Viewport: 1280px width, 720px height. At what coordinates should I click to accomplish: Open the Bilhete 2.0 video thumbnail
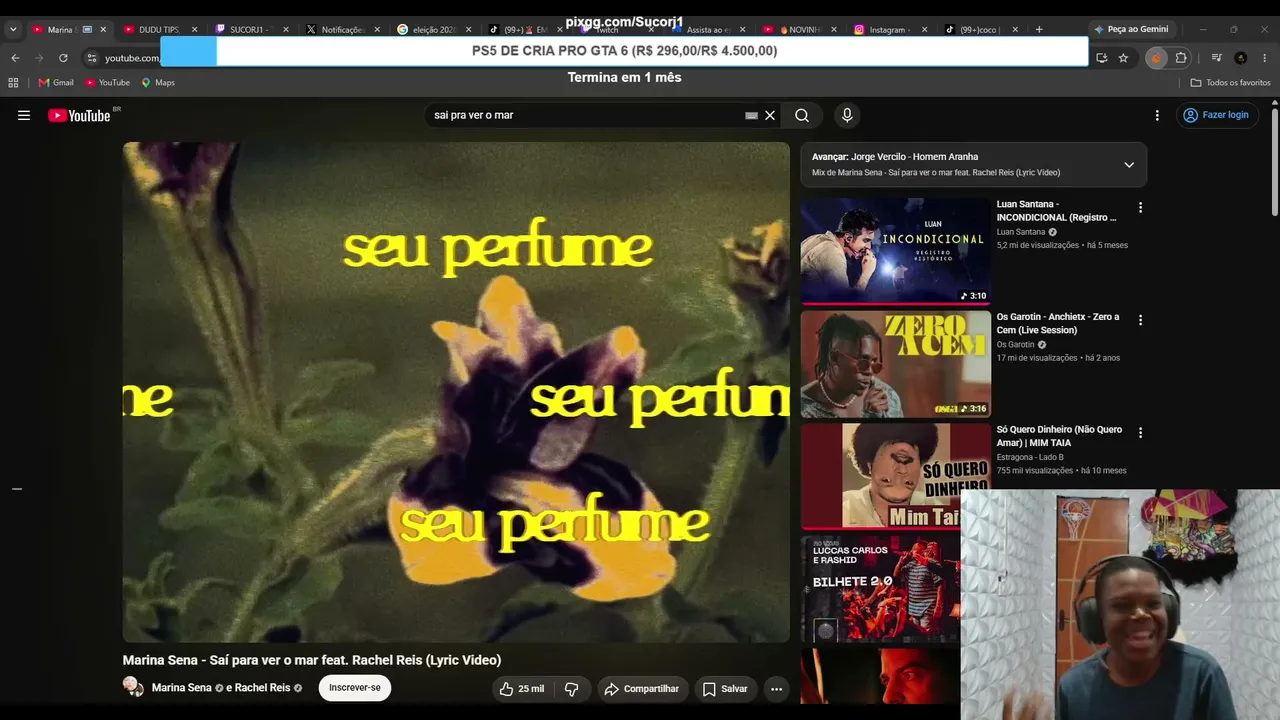tap(880, 589)
